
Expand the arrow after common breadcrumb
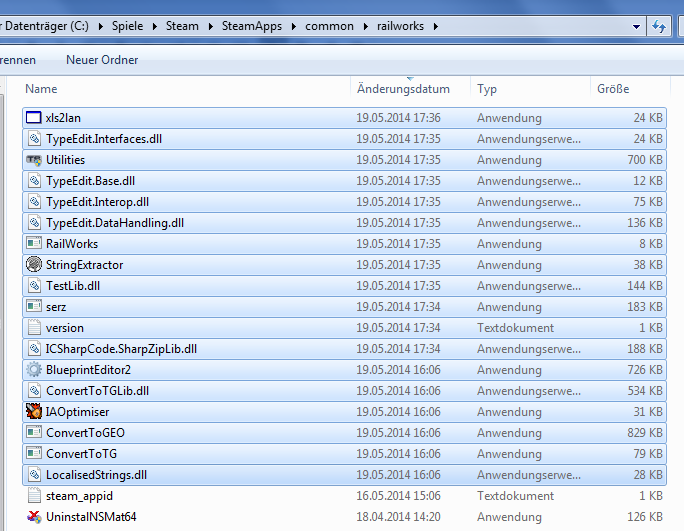coord(366,27)
